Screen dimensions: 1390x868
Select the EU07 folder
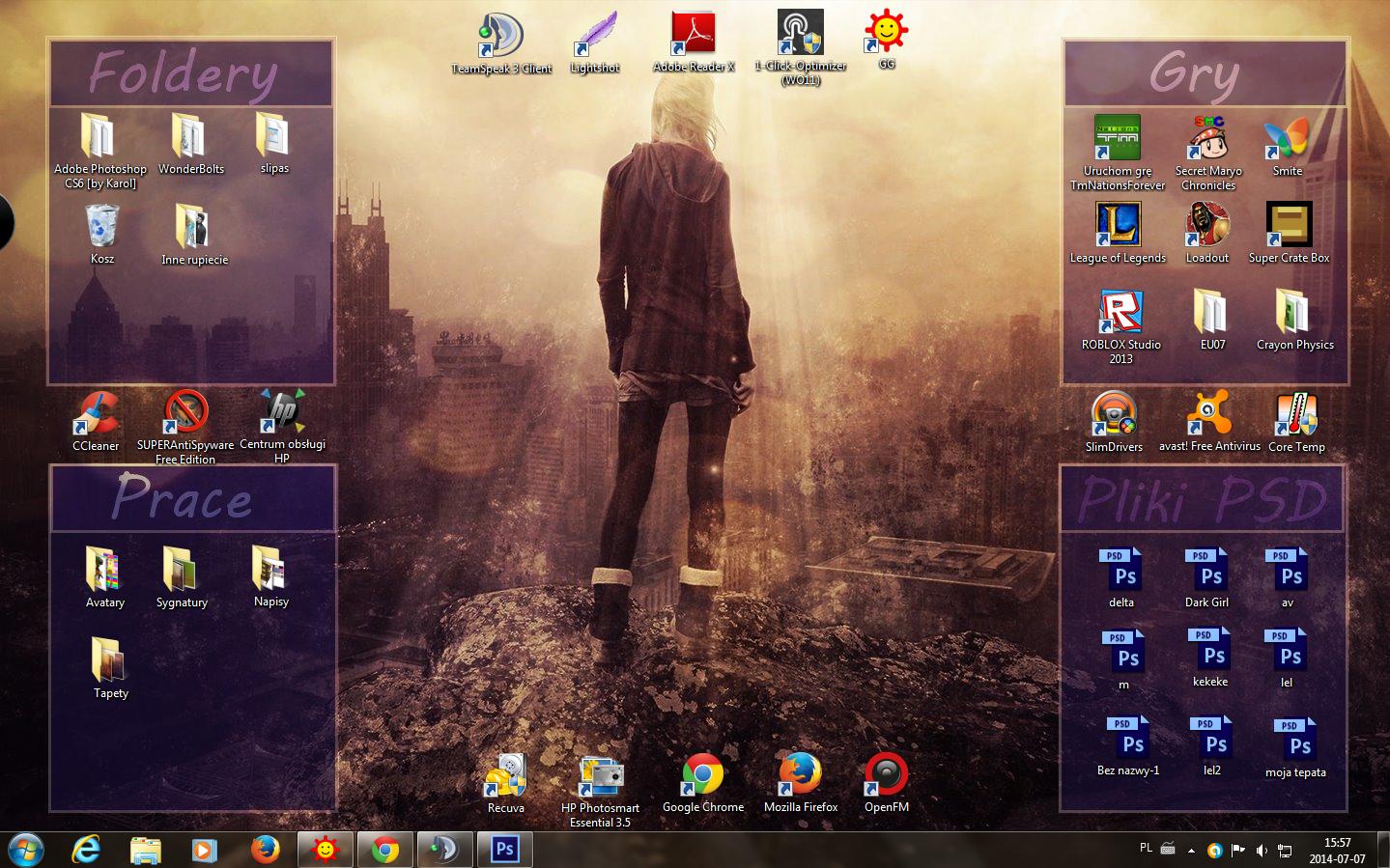tap(1212, 320)
